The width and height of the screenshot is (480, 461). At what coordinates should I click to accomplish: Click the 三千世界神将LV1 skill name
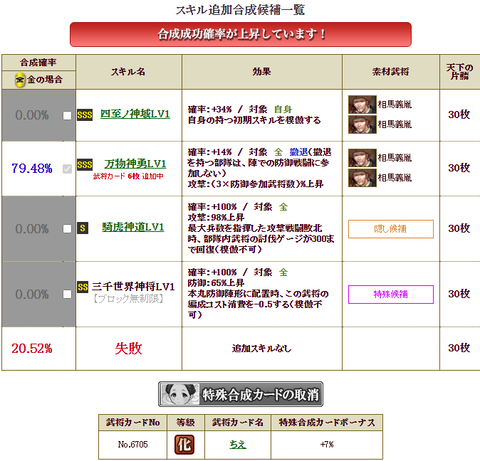(x=133, y=287)
